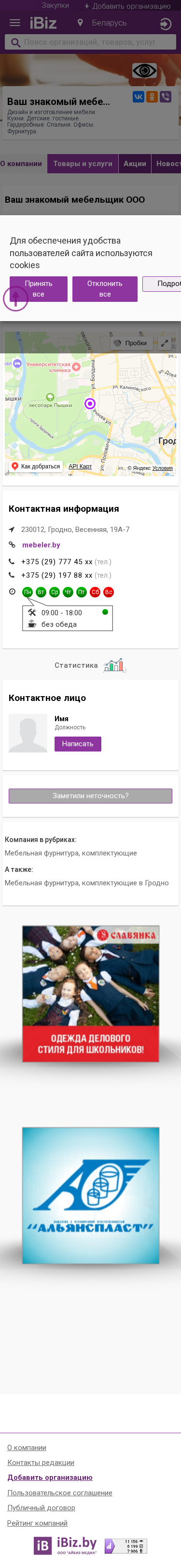The width and height of the screenshot is (181, 1568).
Task: Open the Odnoklassniki social icon
Action: (152, 97)
